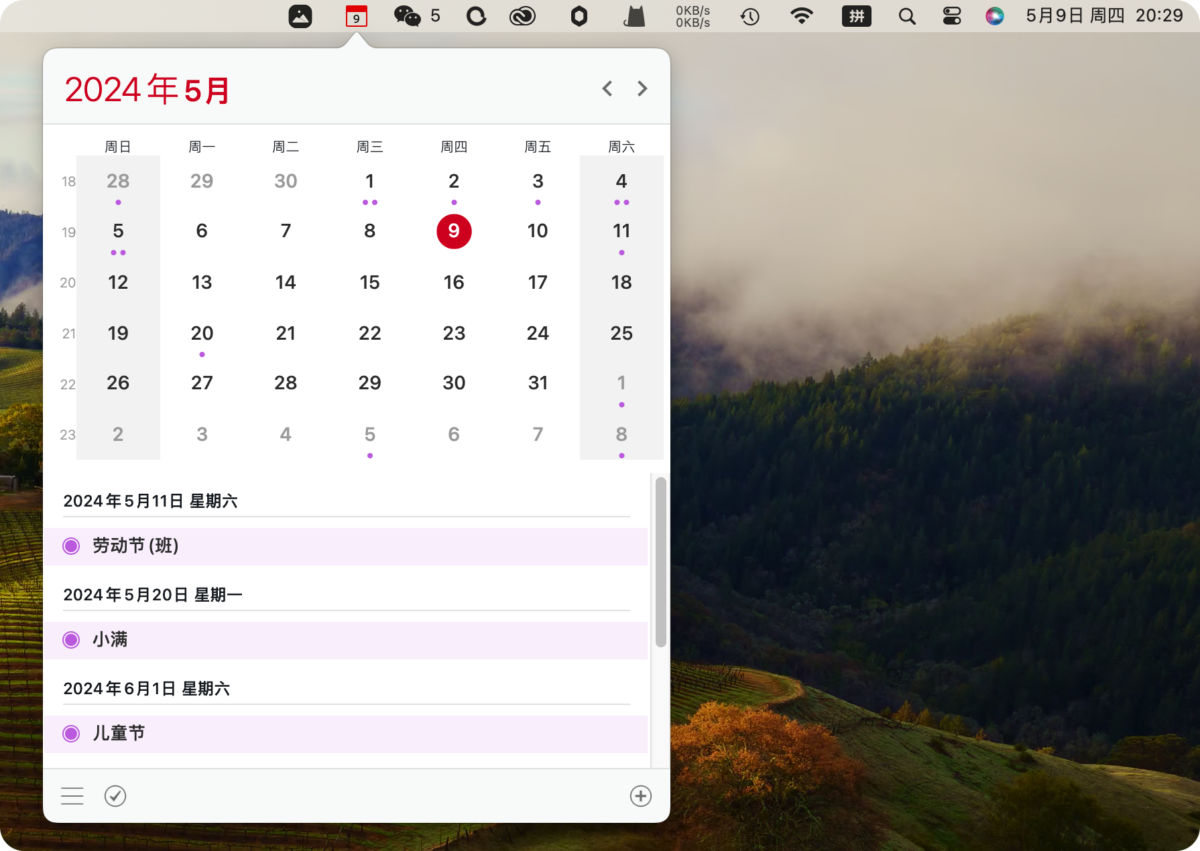Image resolution: width=1200 pixels, height=851 pixels.
Task: Open the Creative Cloud menu bar icon
Action: 523,16
